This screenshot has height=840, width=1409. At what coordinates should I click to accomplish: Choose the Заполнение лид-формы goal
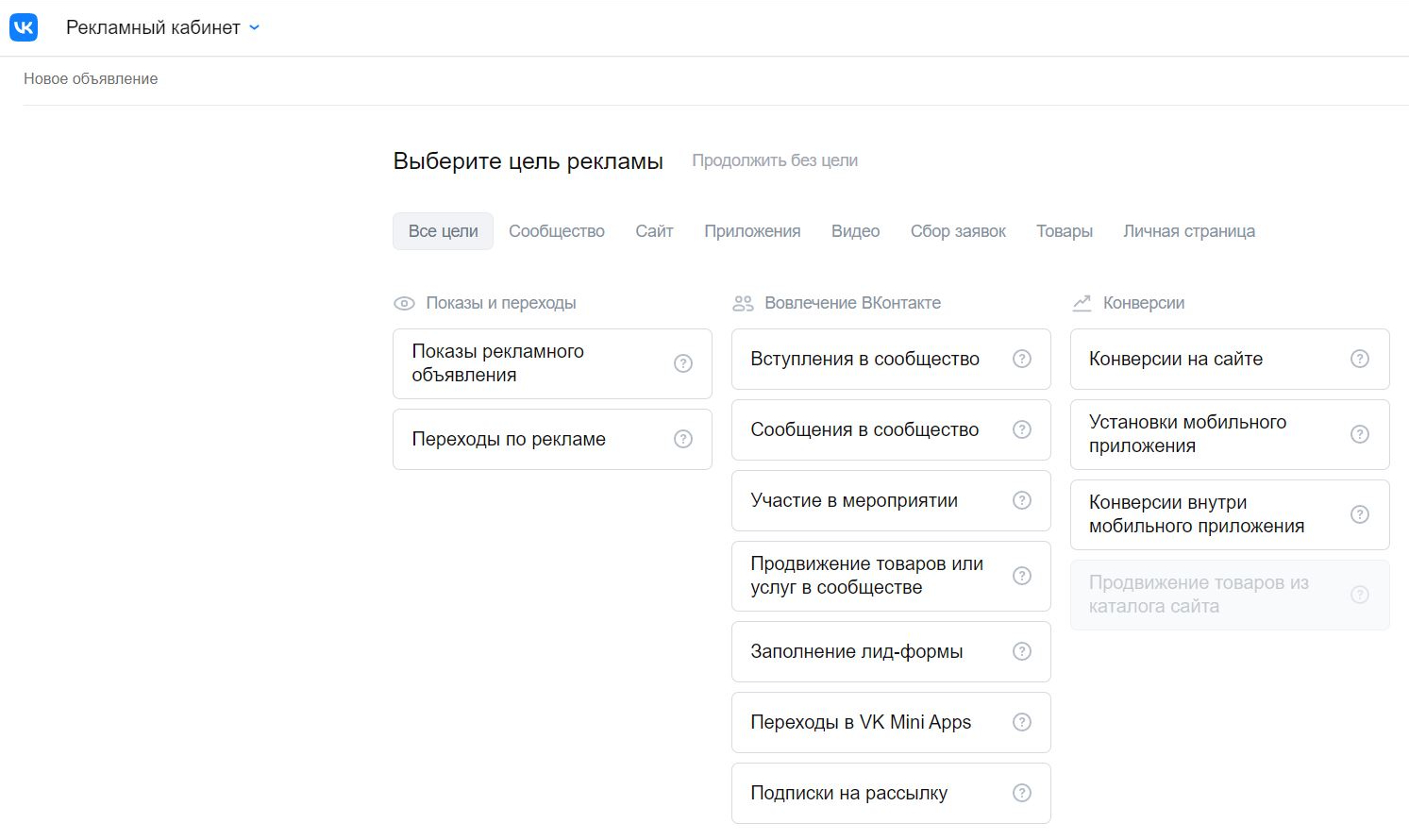pos(891,651)
